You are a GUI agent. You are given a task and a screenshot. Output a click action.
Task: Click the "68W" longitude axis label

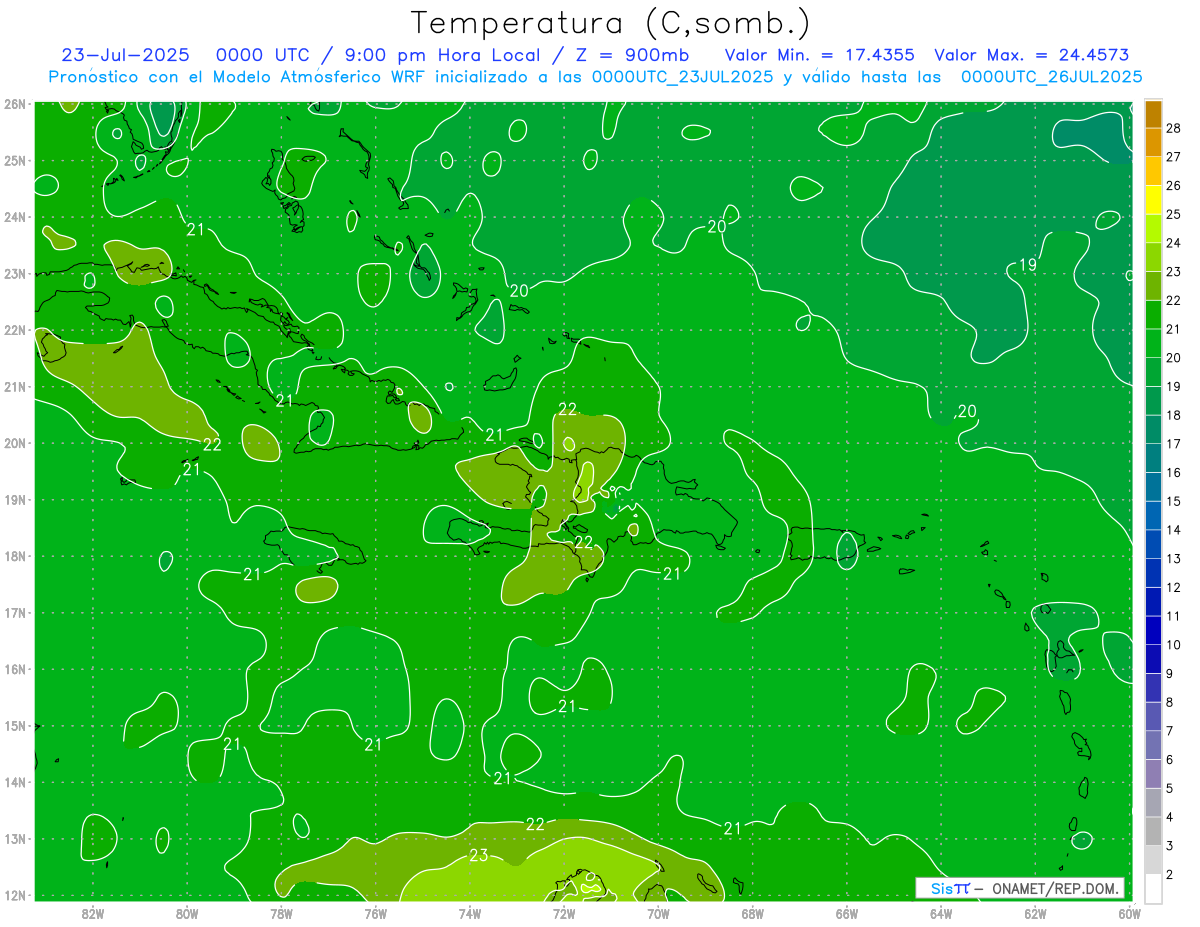753,913
